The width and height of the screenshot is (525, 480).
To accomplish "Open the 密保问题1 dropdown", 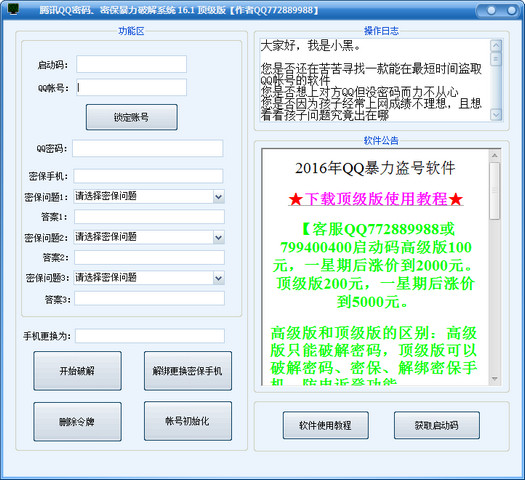I will point(218,197).
